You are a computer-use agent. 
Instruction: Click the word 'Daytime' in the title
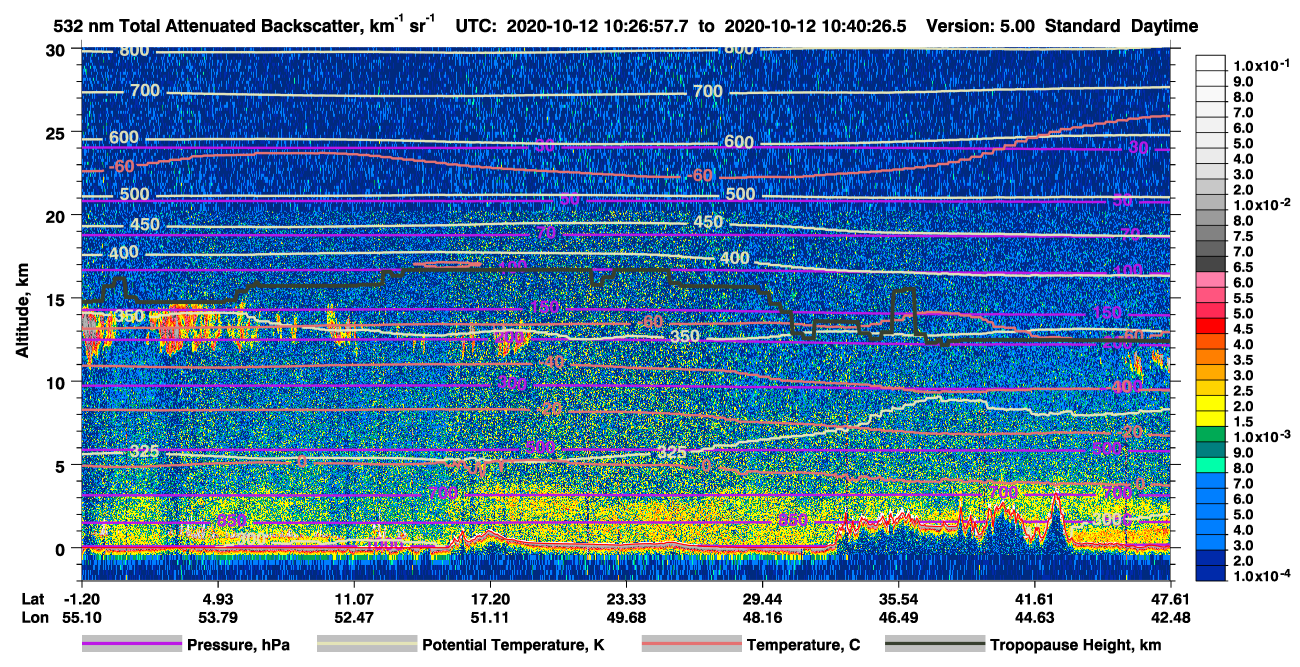pos(1165,25)
